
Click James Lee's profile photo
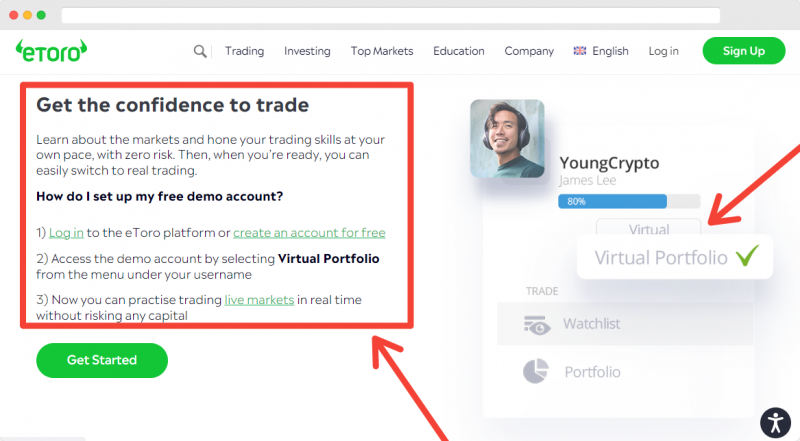(x=507, y=139)
